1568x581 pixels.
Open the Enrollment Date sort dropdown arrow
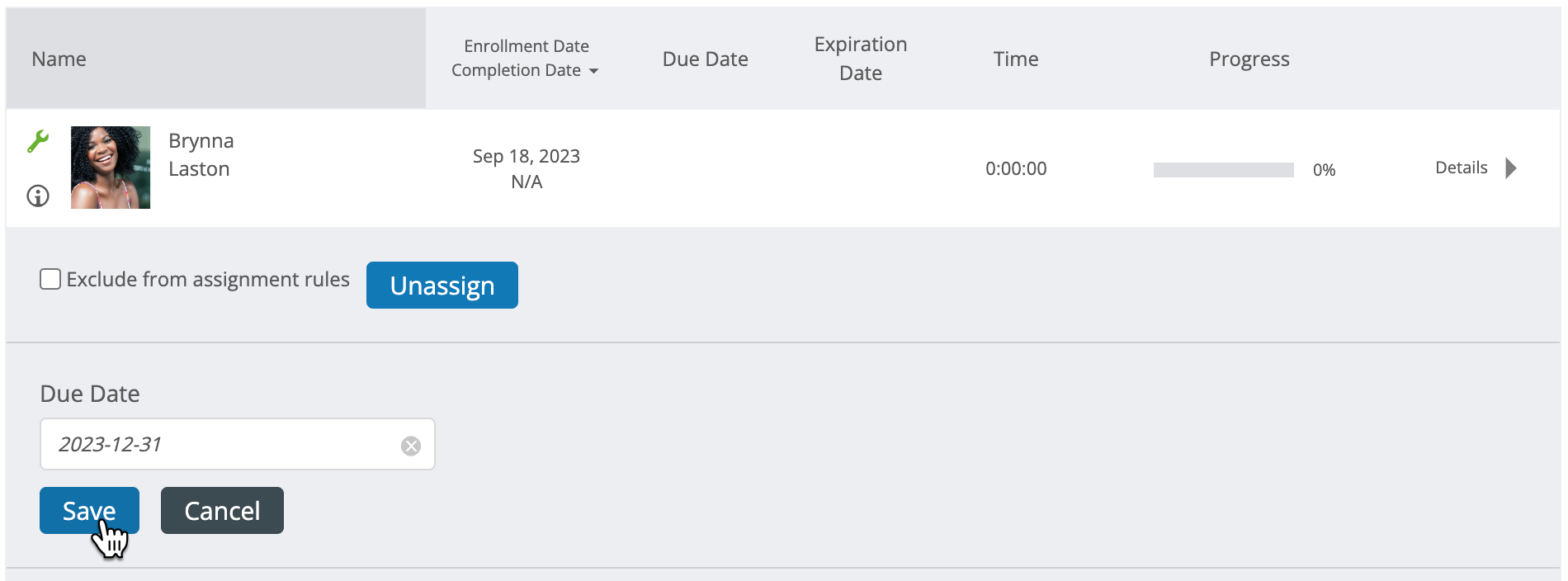click(x=593, y=71)
